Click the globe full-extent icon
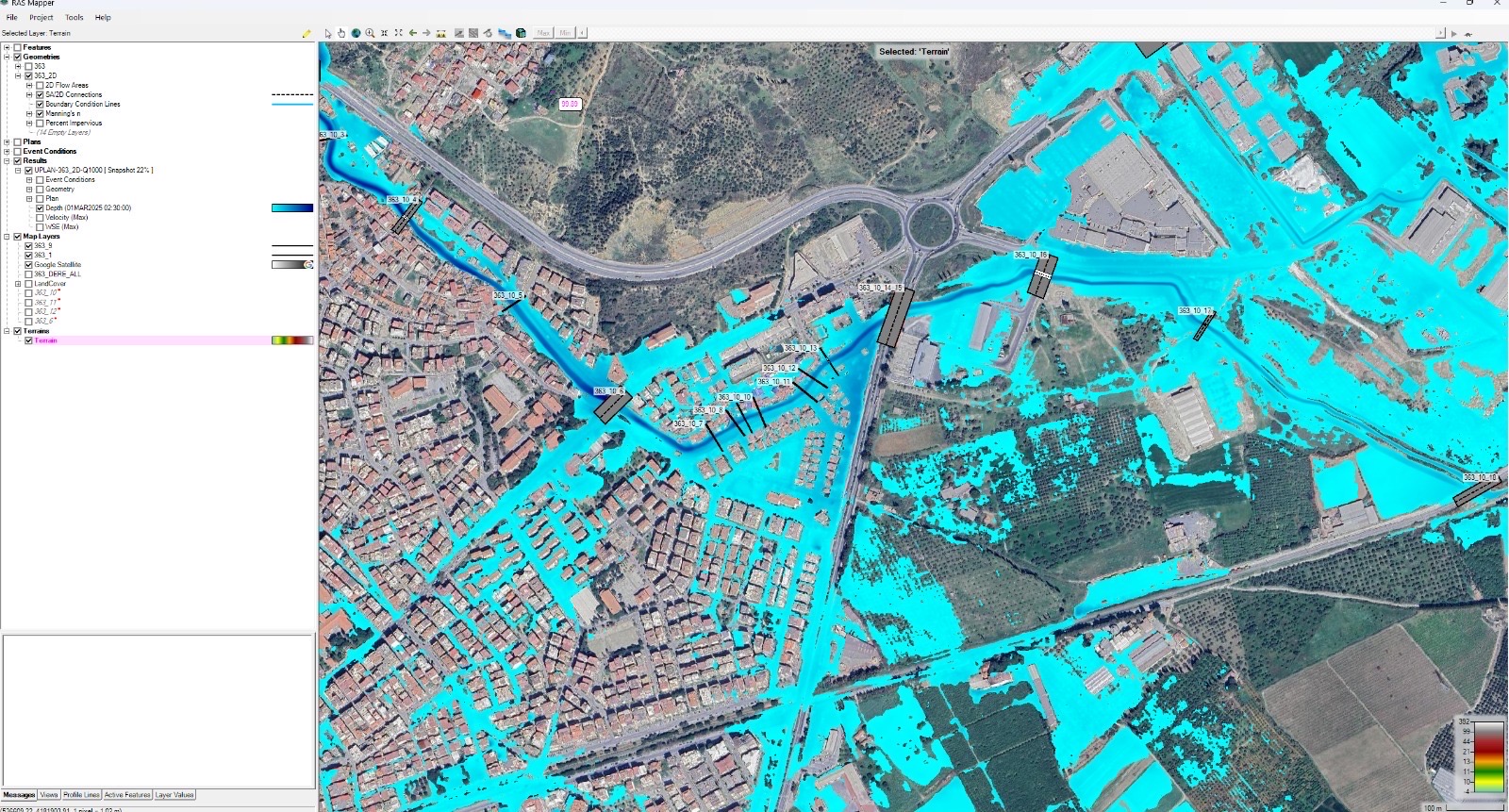Image resolution: width=1509 pixels, height=812 pixels. coord(356,33)
